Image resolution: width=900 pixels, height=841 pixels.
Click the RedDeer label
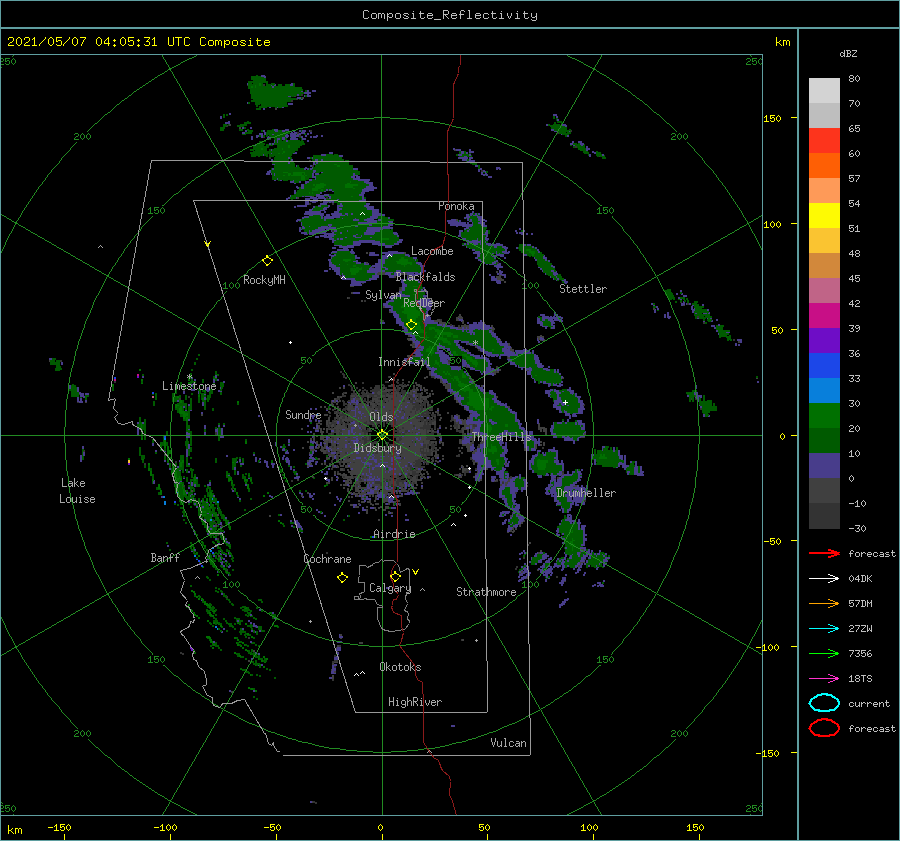pos(424,303)
